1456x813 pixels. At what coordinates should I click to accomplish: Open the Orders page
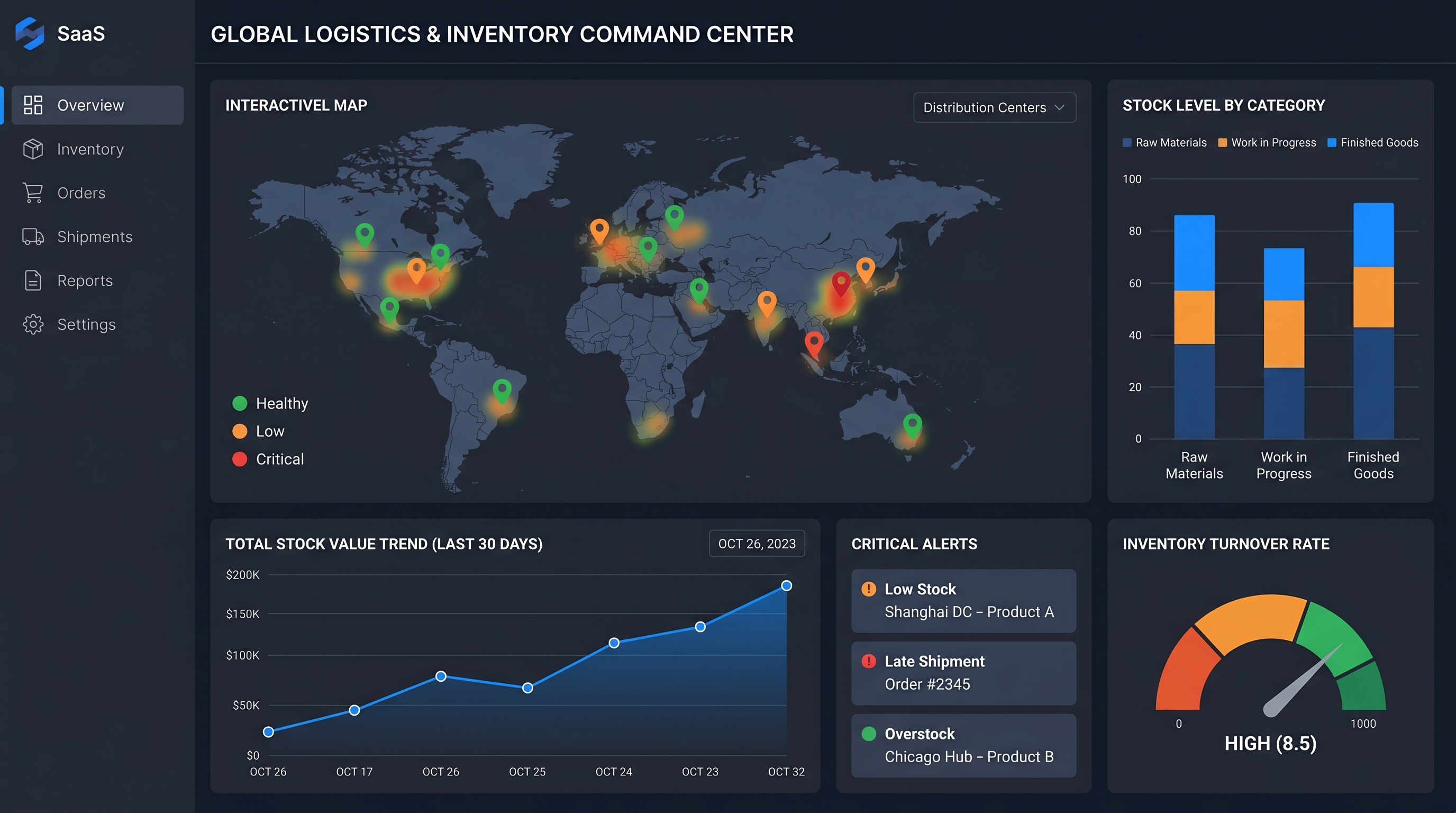[97, 193]
